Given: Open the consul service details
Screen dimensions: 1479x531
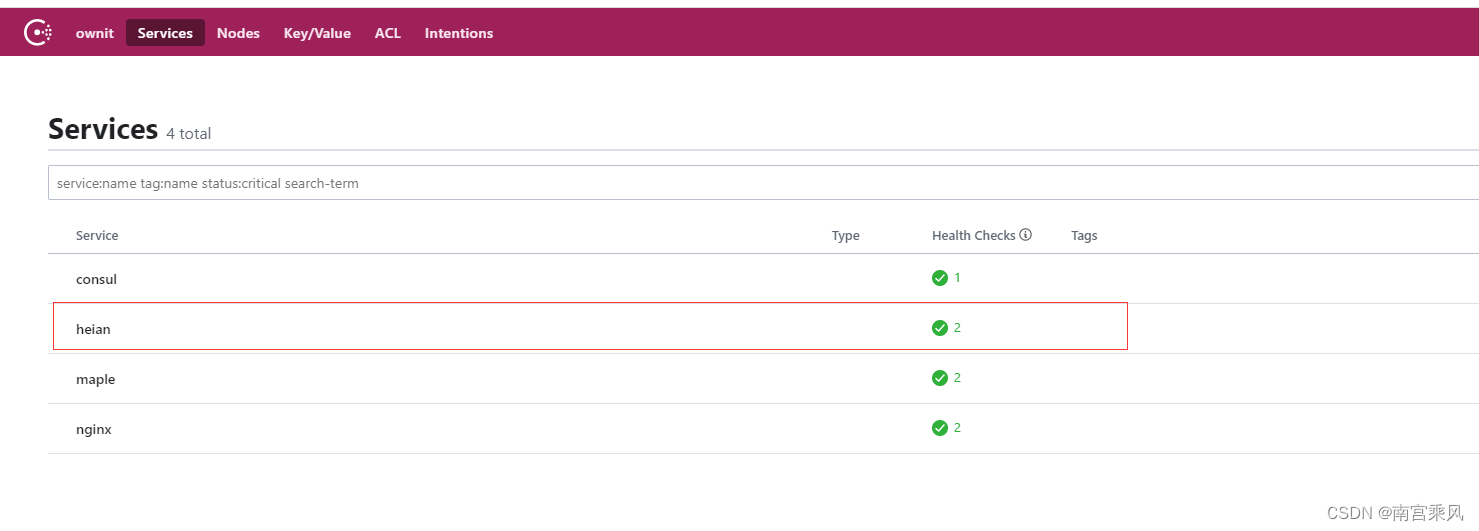Looking at the screenshot, I should pos(96,279).
